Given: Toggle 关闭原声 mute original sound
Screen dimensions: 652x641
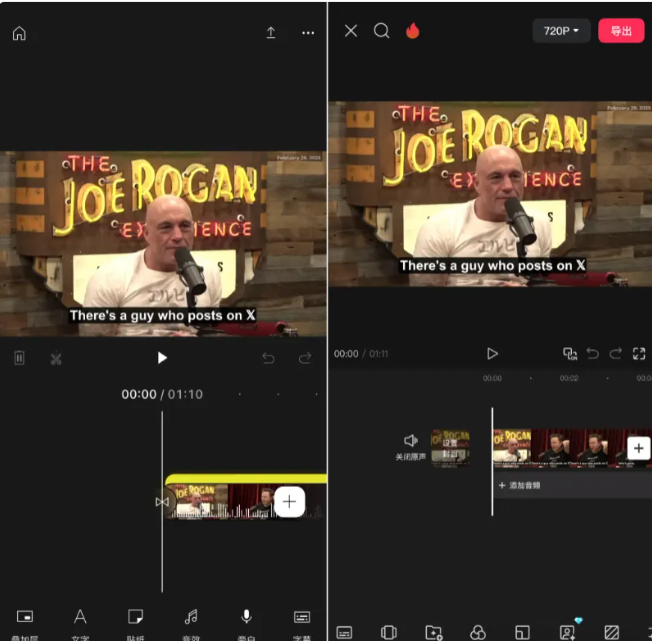Looking at the screenshot, I should tap(410, 446).
